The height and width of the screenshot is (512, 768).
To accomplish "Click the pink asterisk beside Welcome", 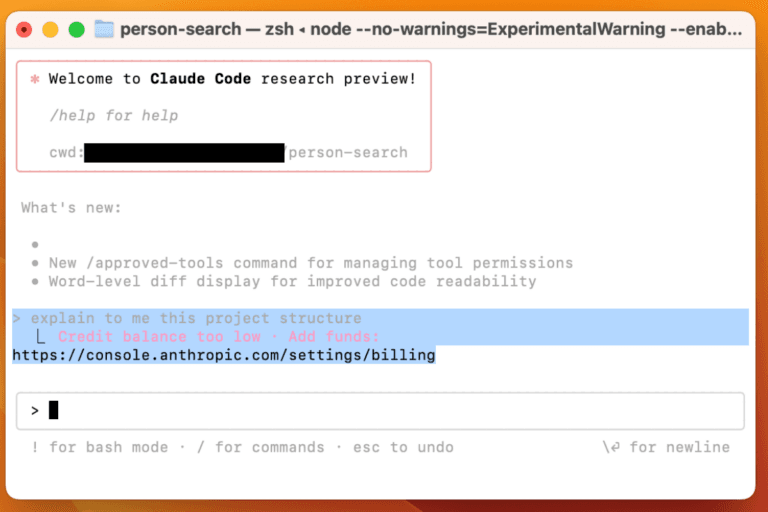I will [34, 79].
